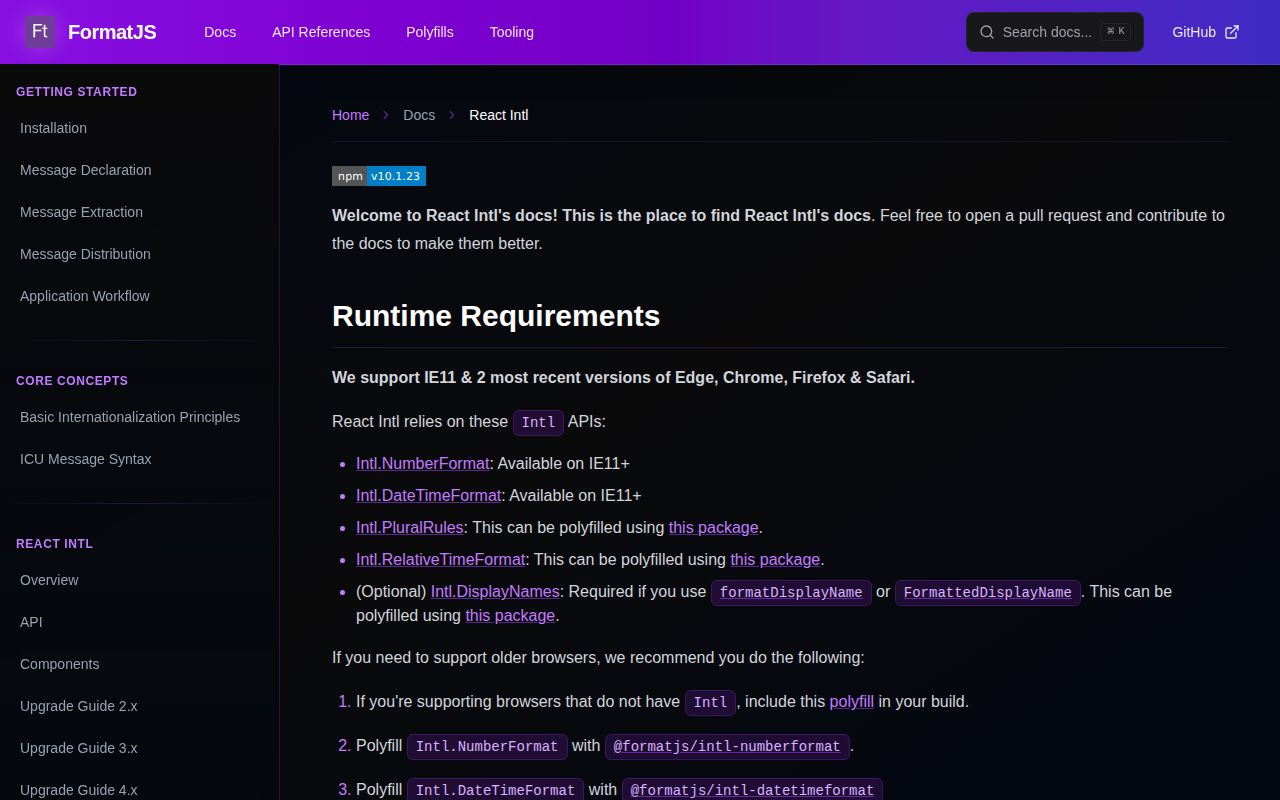The height and width of the screenshot is (800, 1280).
Task: Click the Home breadcrumb link
Action: [350, 115]
